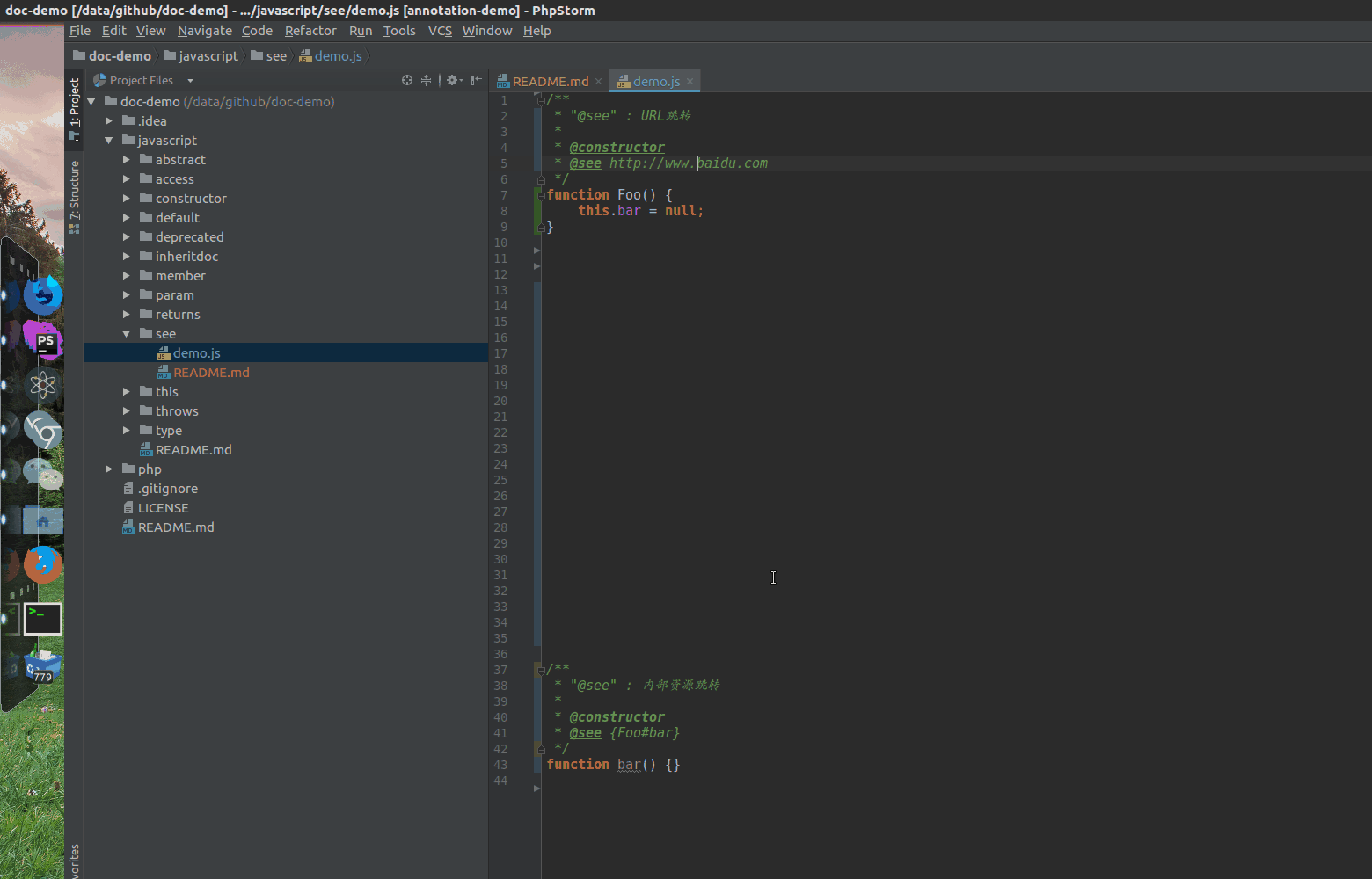Click the fold-end marker at line 9

[540, 227]
